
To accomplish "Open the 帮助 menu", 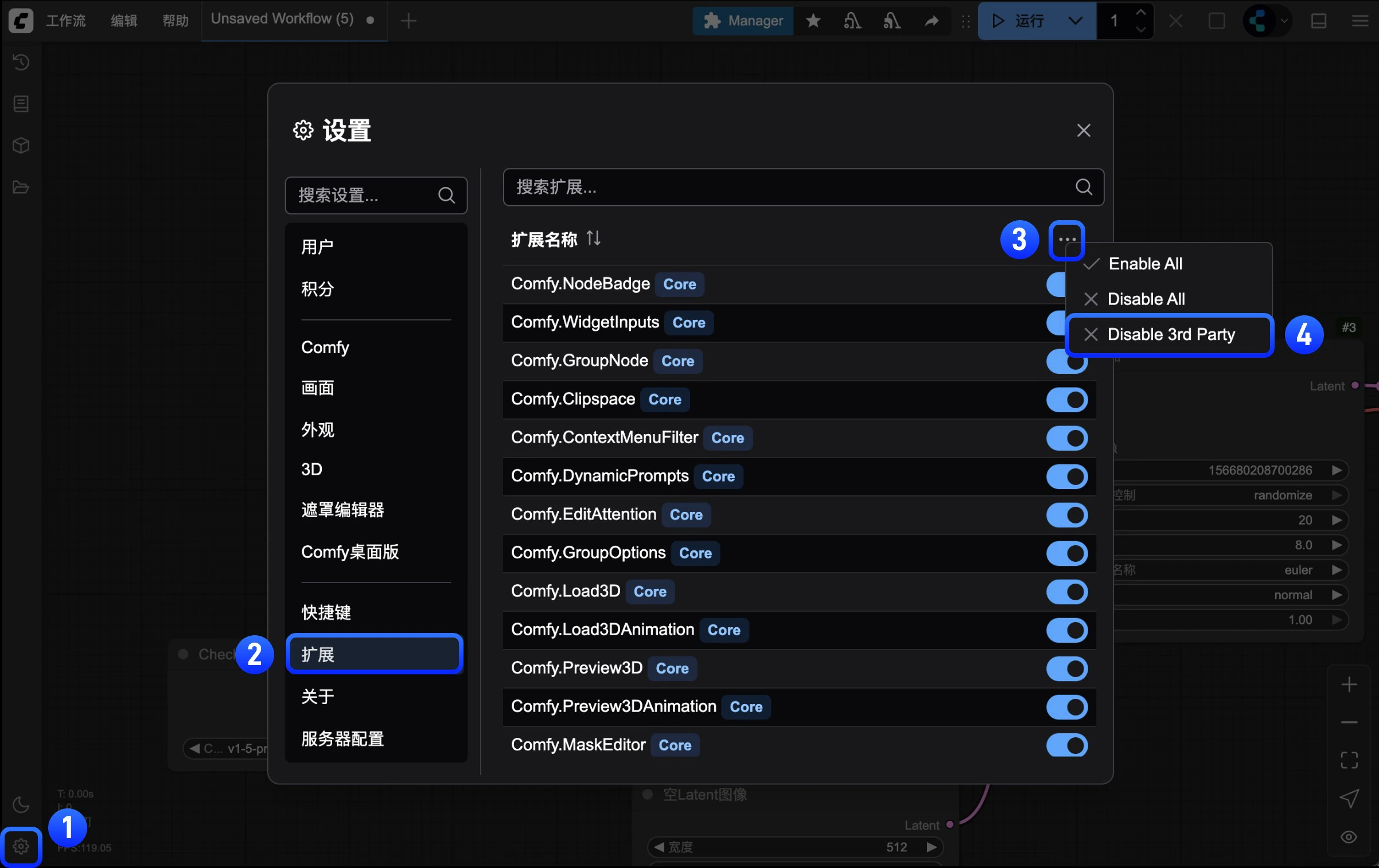I will pyautogui.click(x=175, y=21).
